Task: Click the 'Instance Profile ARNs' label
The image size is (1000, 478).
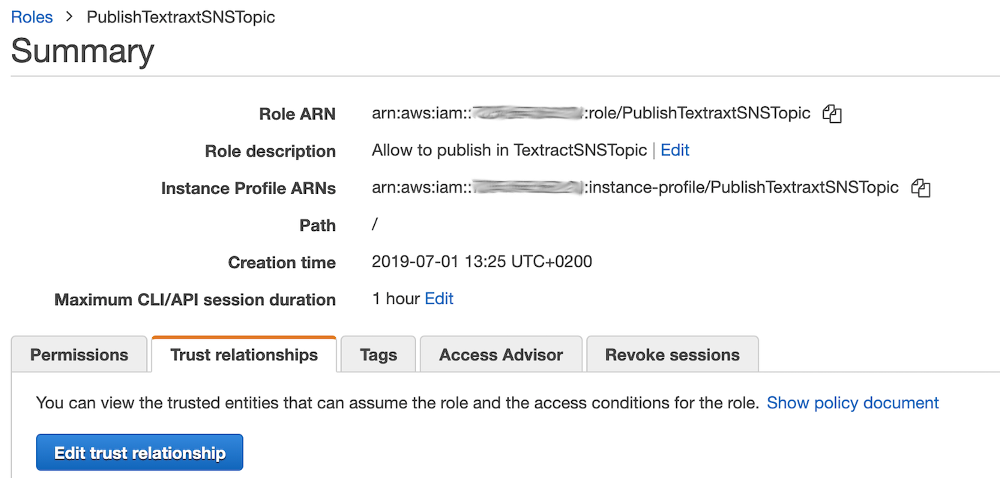Action: pyautogui.click(x=248, y=188)
